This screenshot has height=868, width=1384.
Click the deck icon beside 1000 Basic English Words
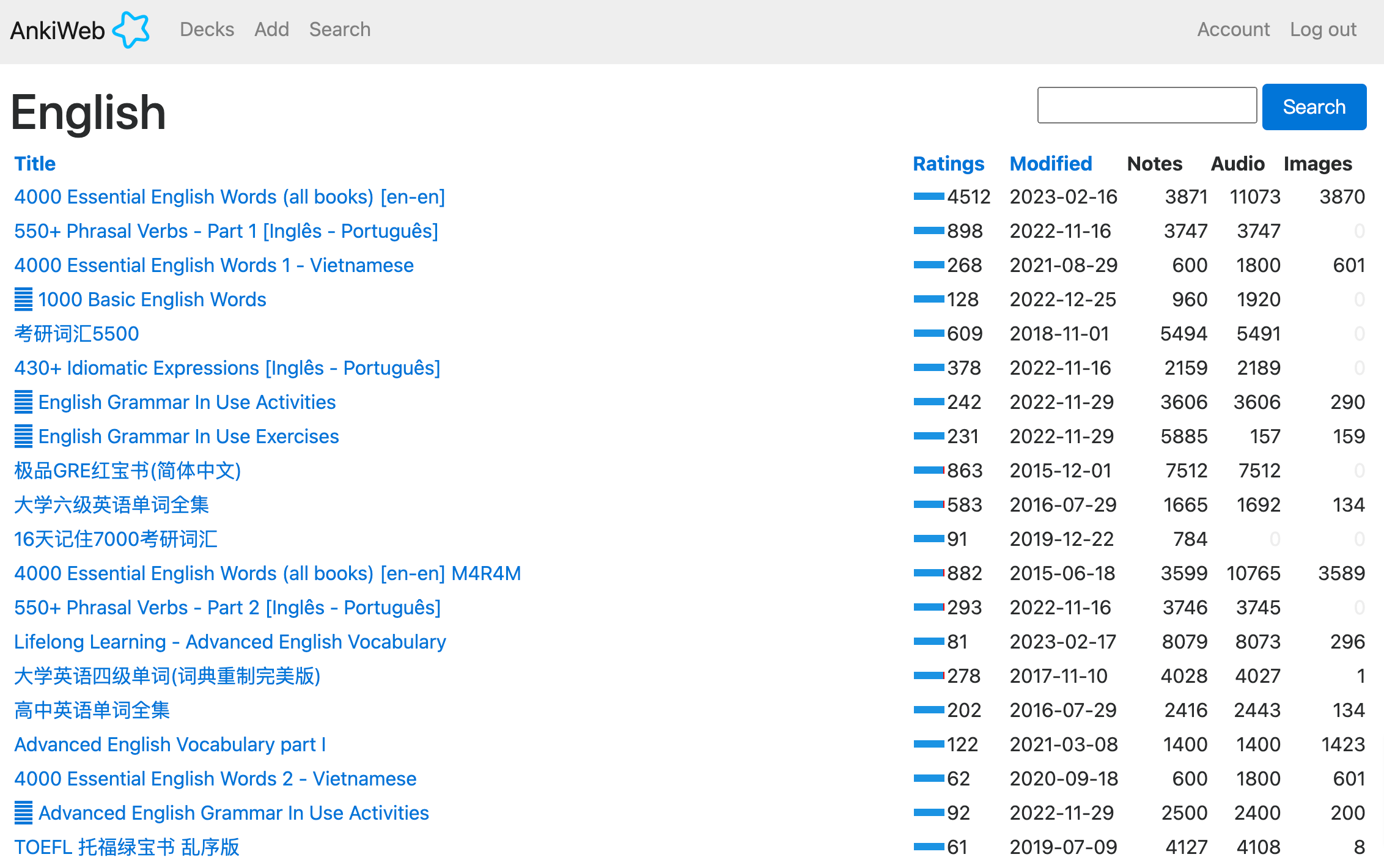pos(23,300)
